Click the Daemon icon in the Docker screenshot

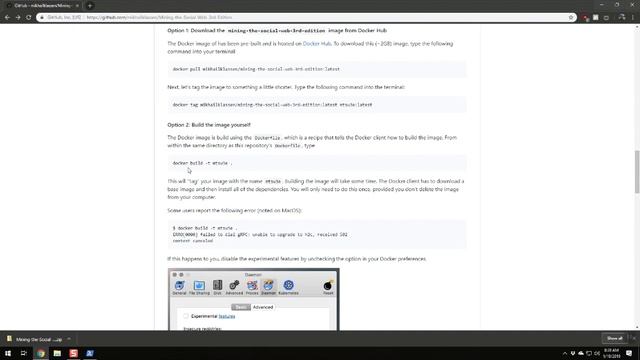tap(268, 287)
